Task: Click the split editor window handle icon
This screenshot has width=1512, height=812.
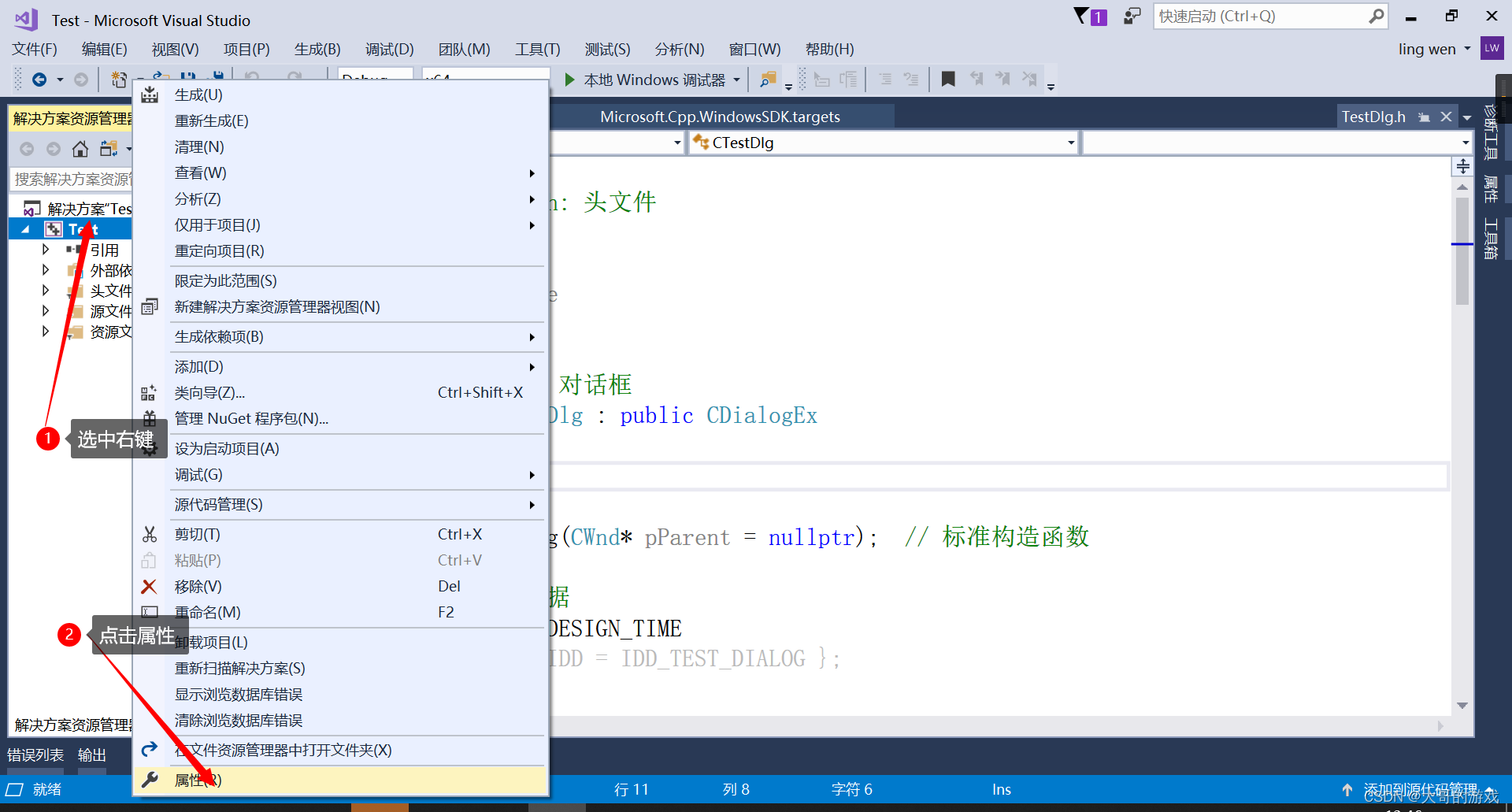Action: [1462, 166]
